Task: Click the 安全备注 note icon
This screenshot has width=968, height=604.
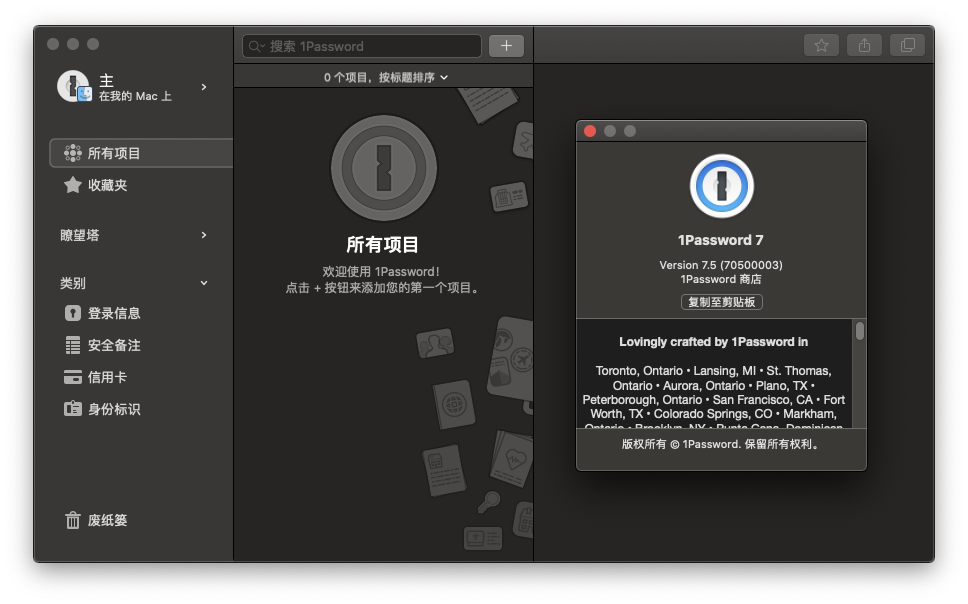Action: (73, 345)
